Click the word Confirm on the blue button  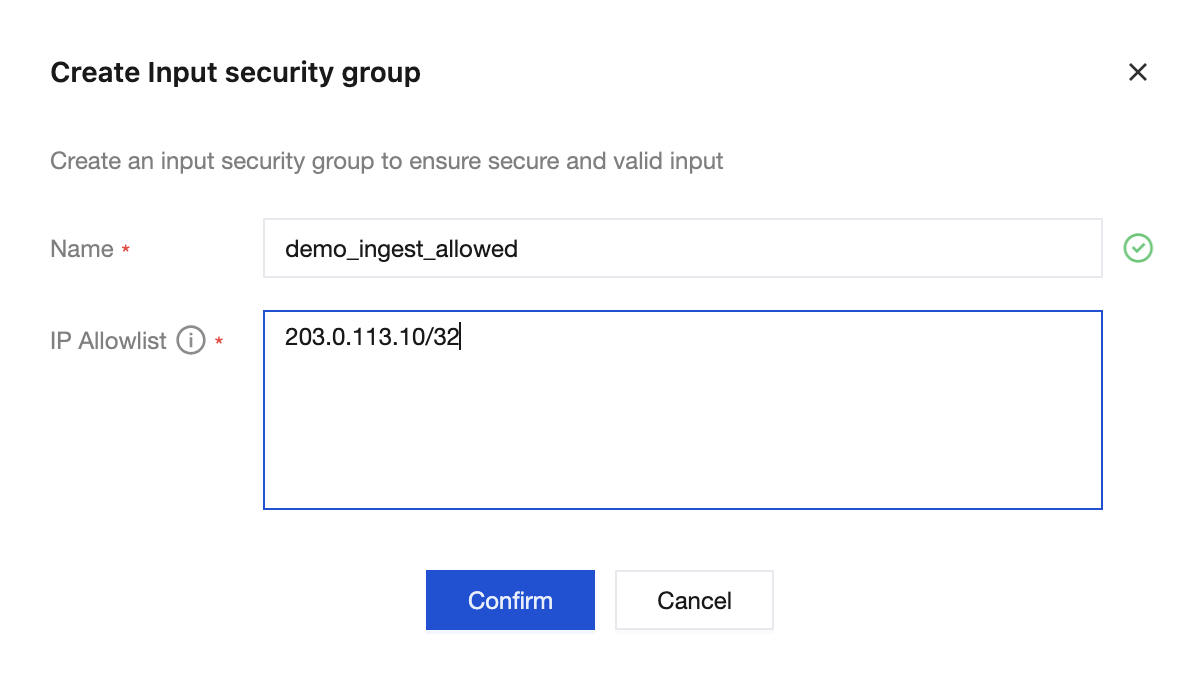tap(510, 601)
